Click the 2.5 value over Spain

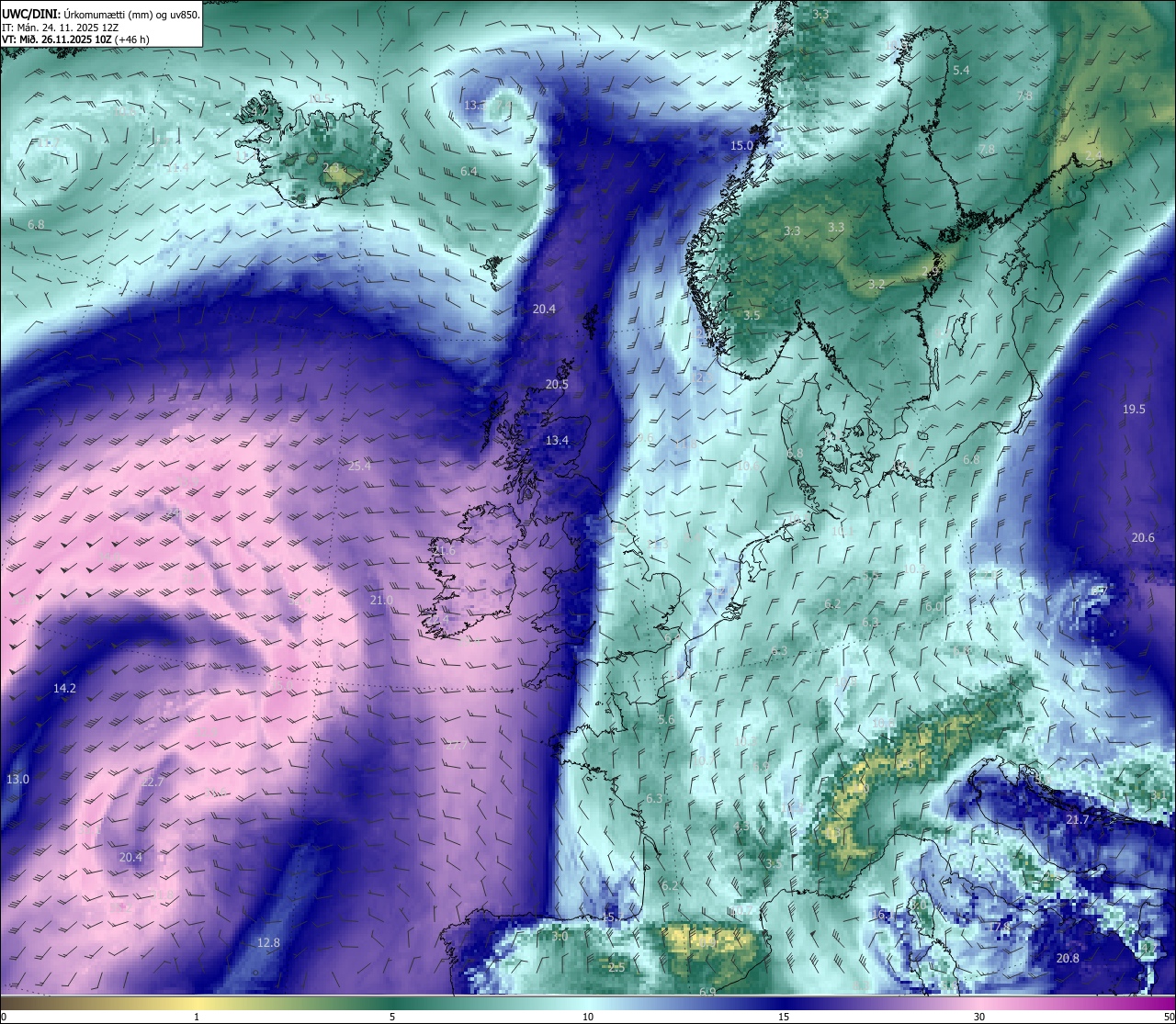click(616, 967)
